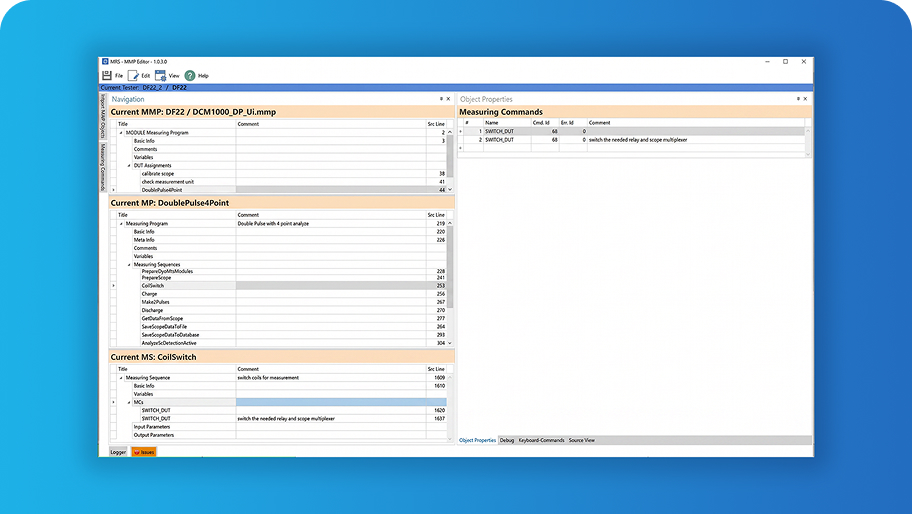
Task: Close the Object Properties panel
Action: pos(806,99)
